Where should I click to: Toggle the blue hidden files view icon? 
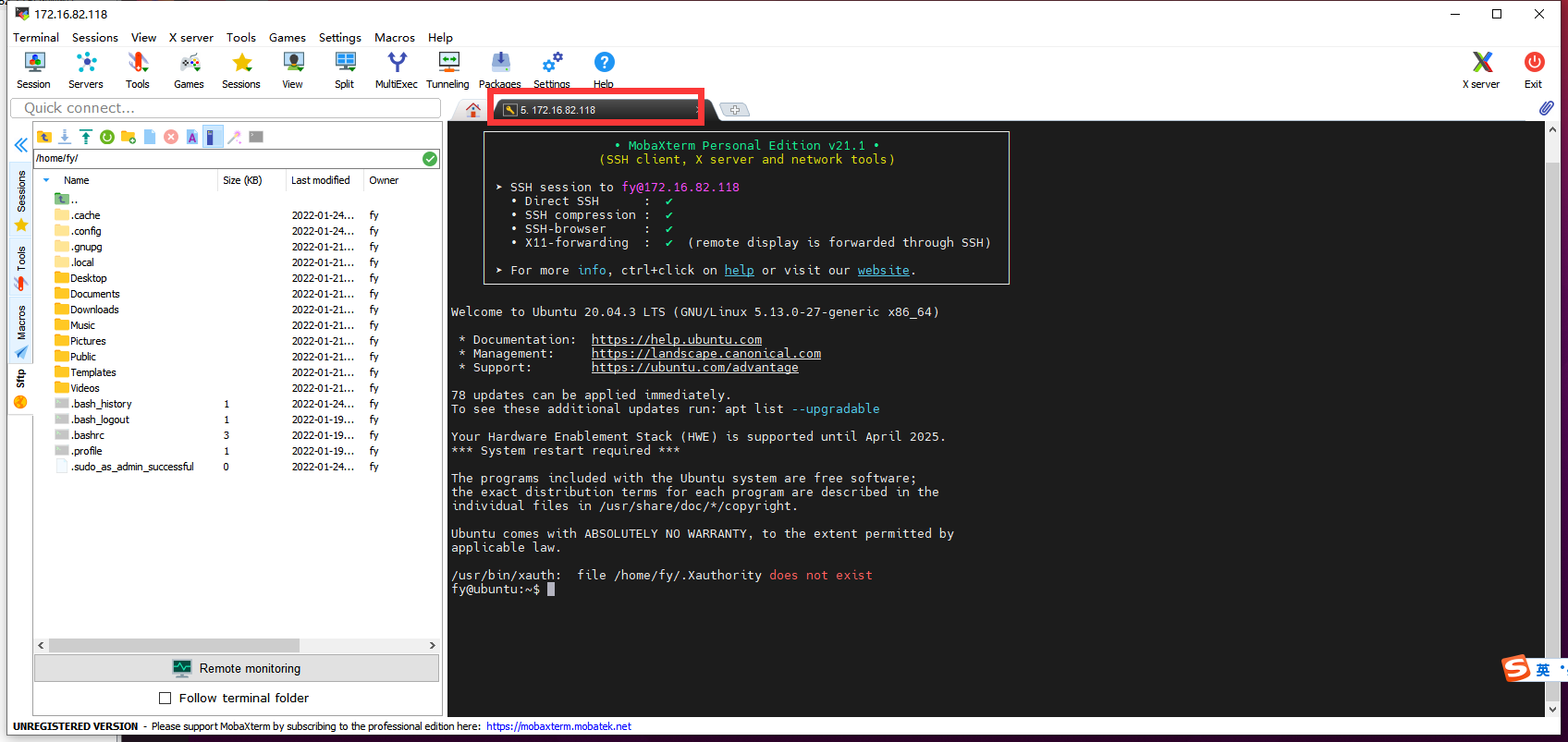213,137
